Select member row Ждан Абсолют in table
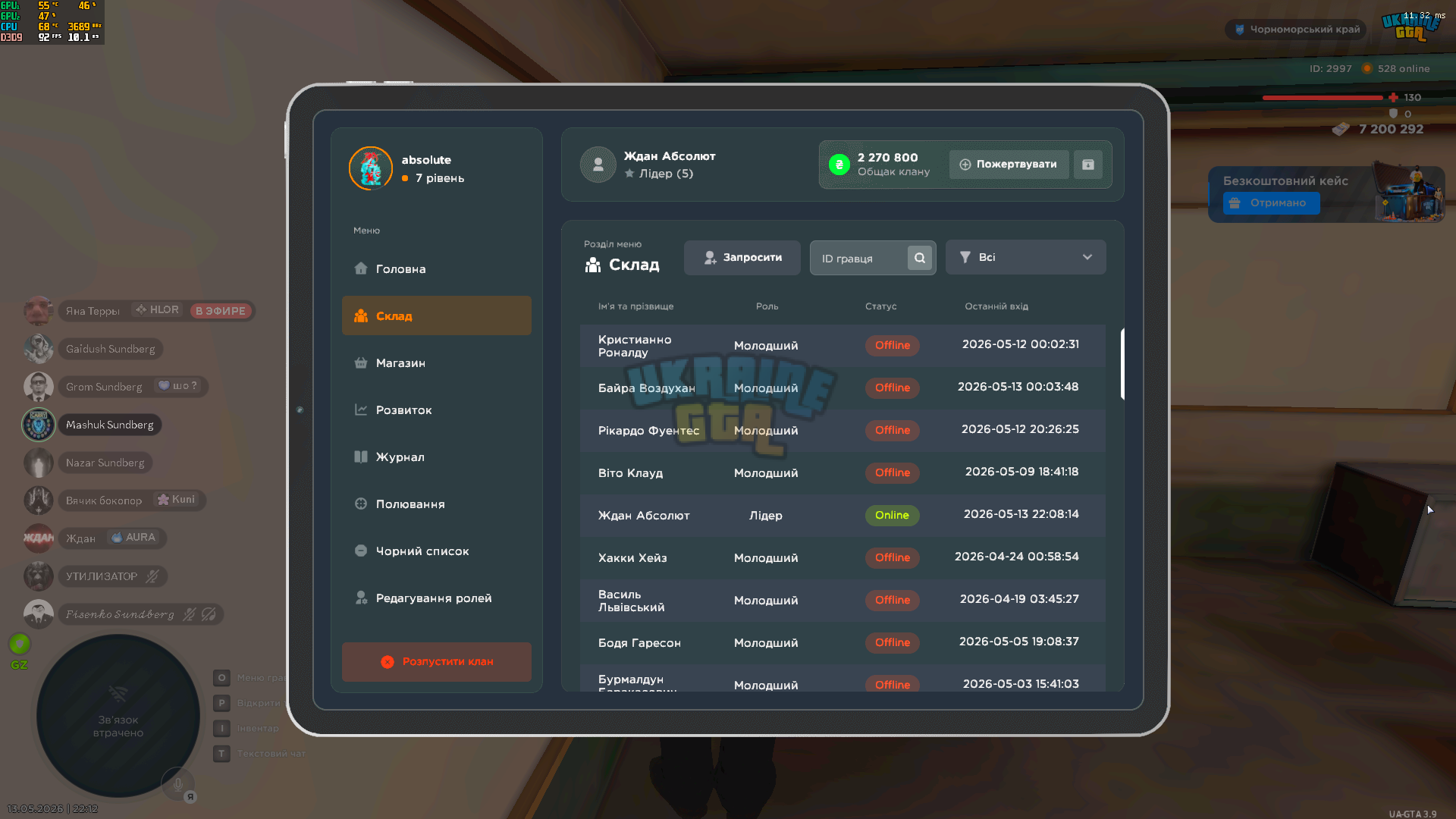Image resolution: width=1456 pixels, height=819 pixels. click(843, 516)
